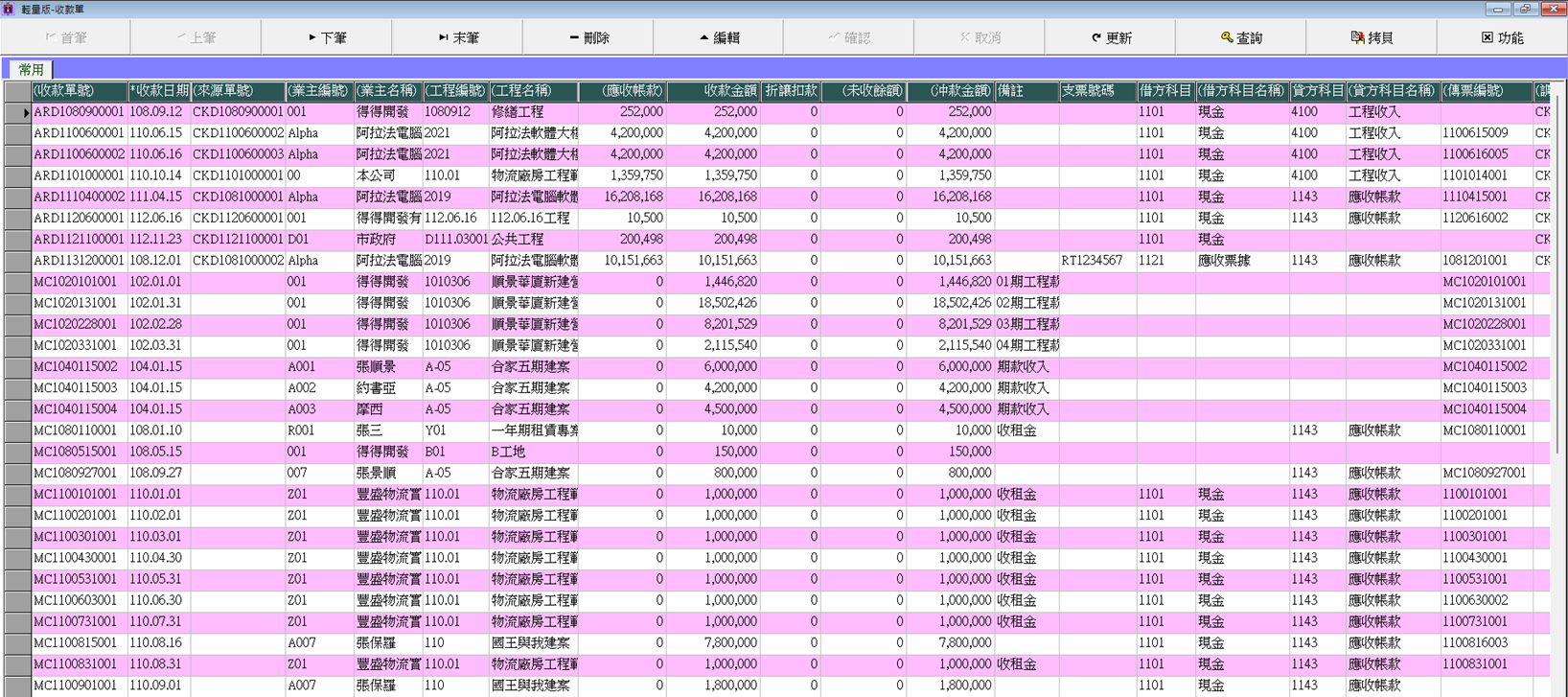Go to next record with 下筆 button
1568x697 pixels.
pyautogui.click(x=327, y=37)
